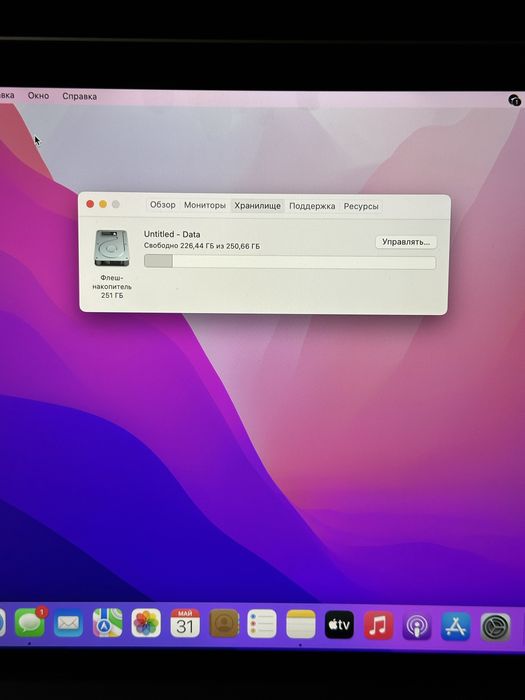This screenshot has height=700, width=525.
Task: Open the Поддержка tab
Action: click(312, 206)
